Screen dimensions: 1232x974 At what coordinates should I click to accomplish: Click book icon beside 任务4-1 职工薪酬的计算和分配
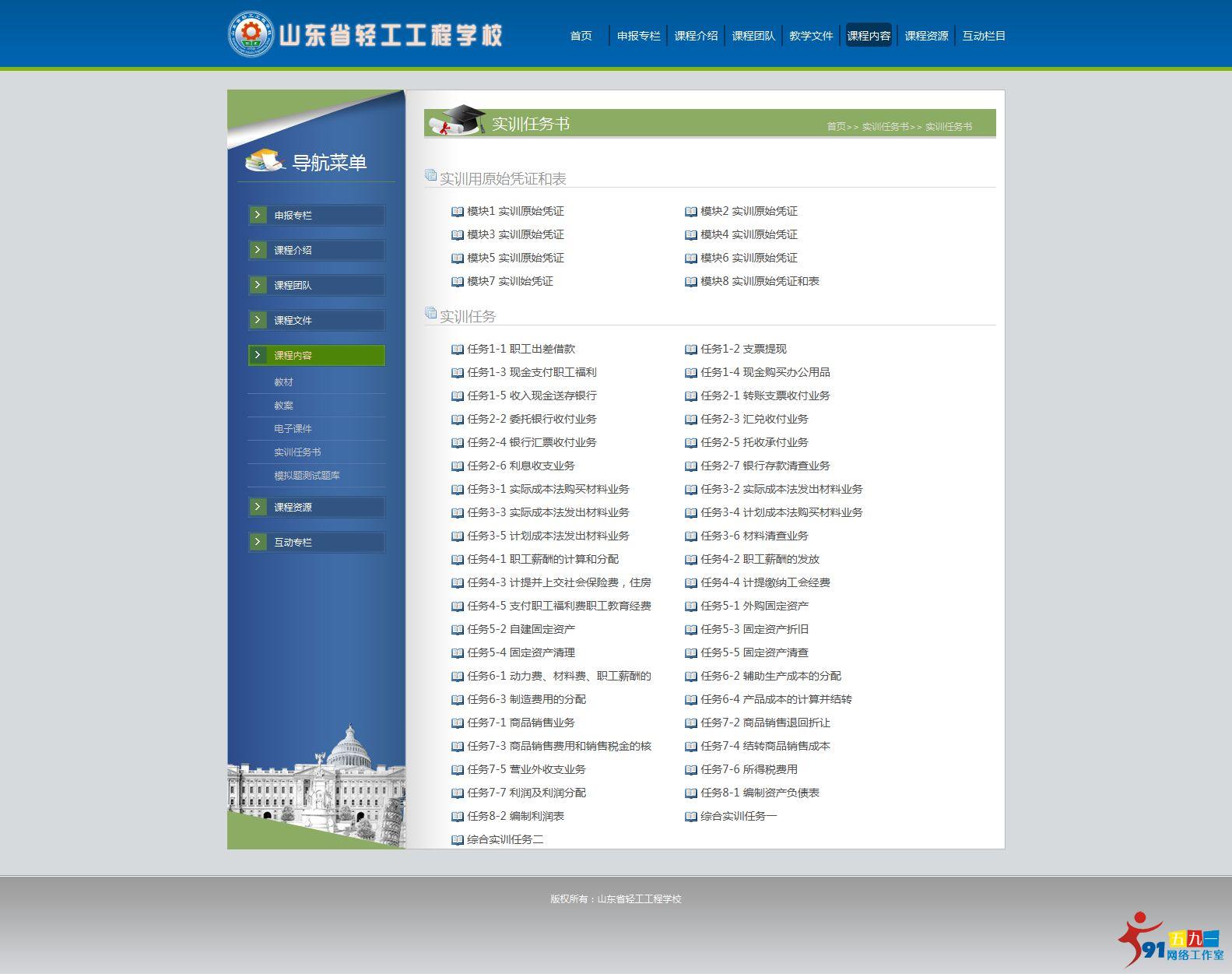coord(458,560)
